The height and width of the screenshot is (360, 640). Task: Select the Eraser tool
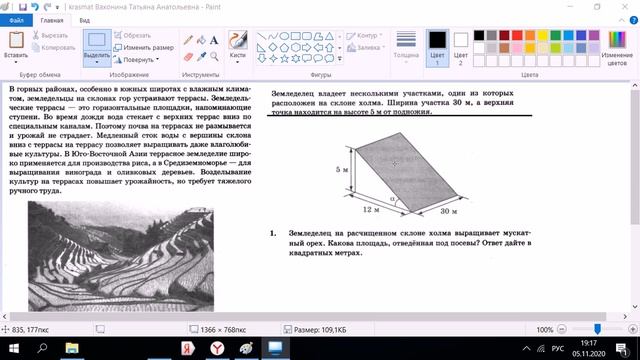click(188, 56)
